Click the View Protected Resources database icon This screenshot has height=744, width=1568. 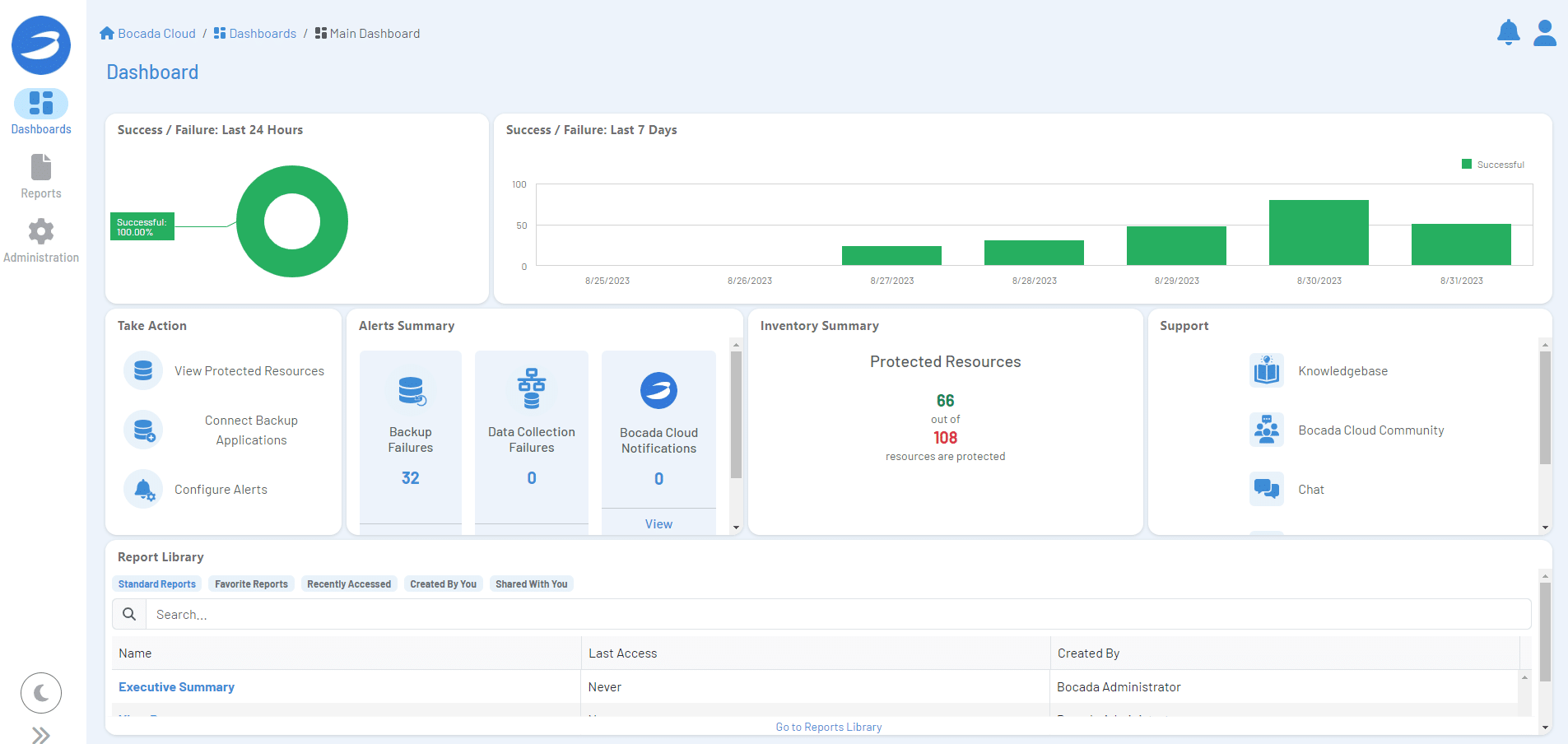tap(143, 370)
